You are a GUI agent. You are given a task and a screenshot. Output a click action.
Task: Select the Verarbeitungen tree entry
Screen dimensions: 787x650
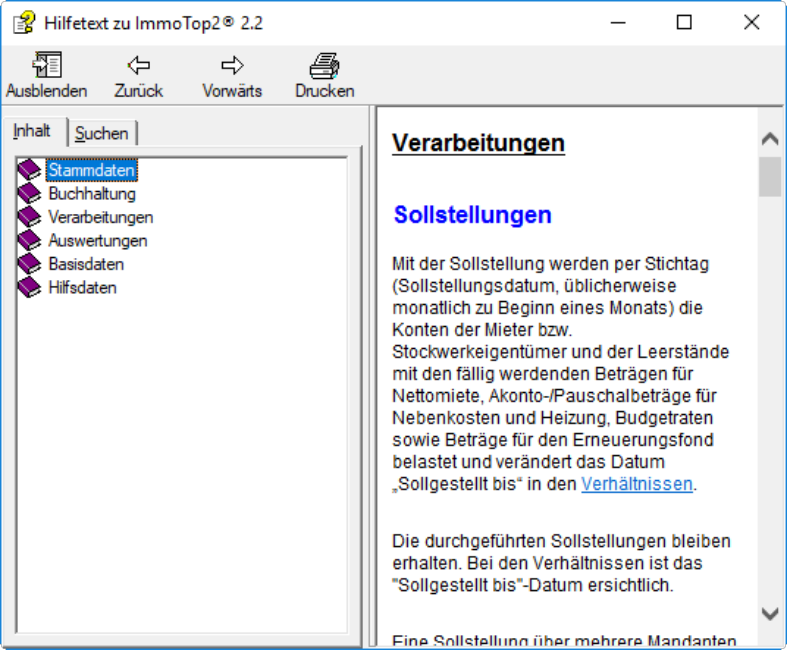point(101,217)
